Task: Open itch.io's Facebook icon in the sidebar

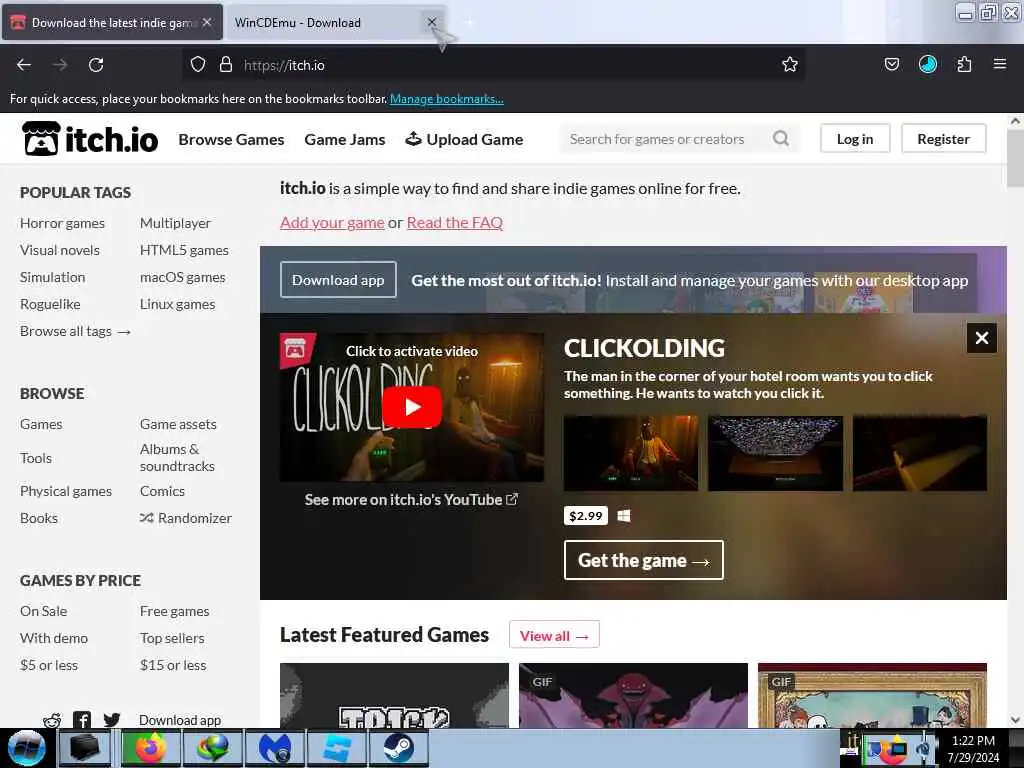Action: pyautogui.click(x=82, y=720)
